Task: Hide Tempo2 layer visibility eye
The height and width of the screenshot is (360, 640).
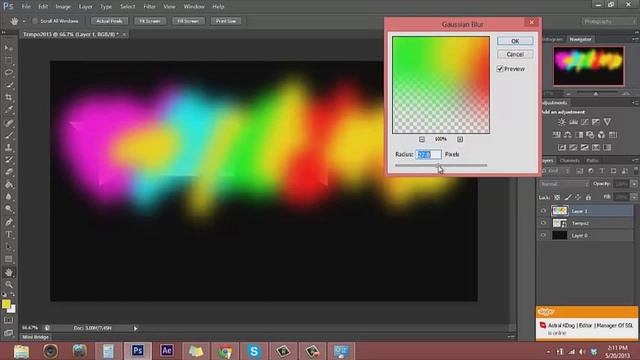Action: pos(543,223)
